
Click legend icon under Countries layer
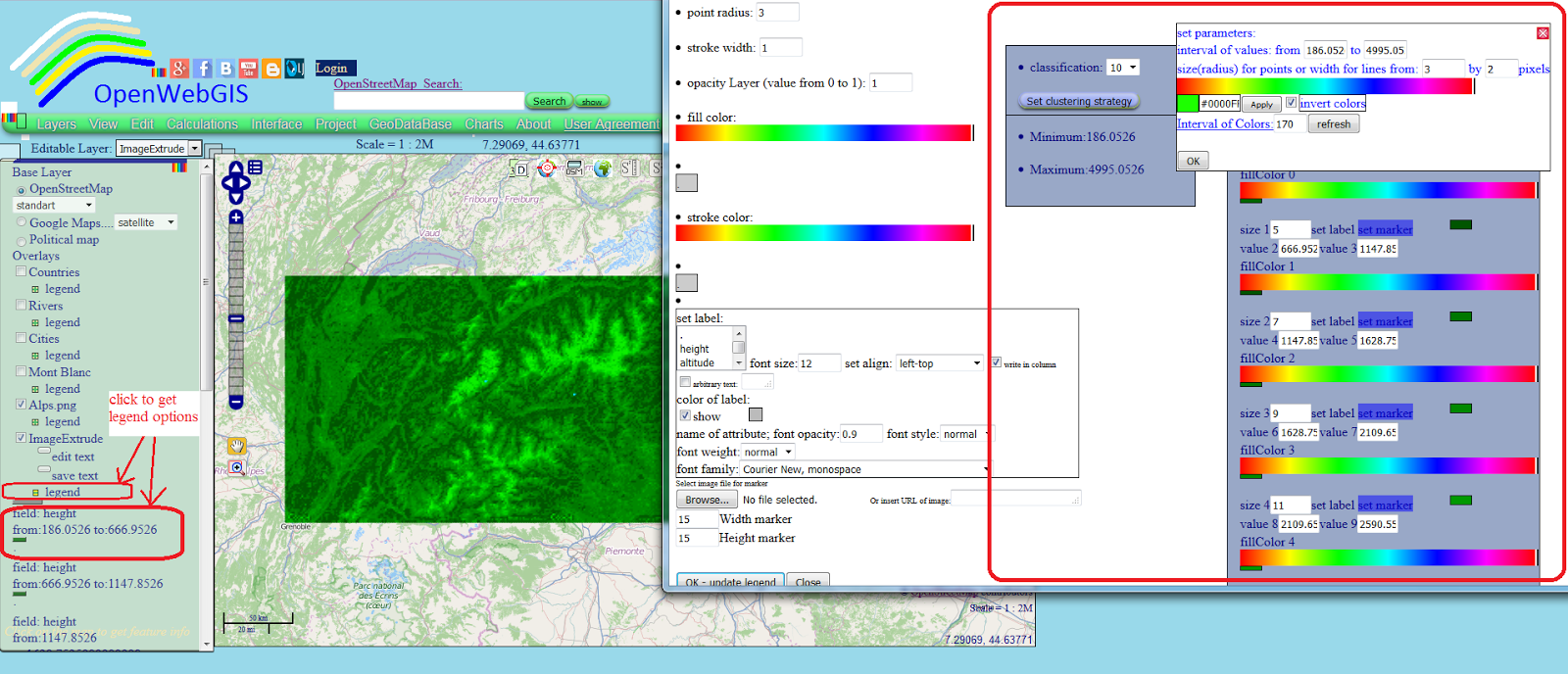pyautogui.click(x=35, y=290)
